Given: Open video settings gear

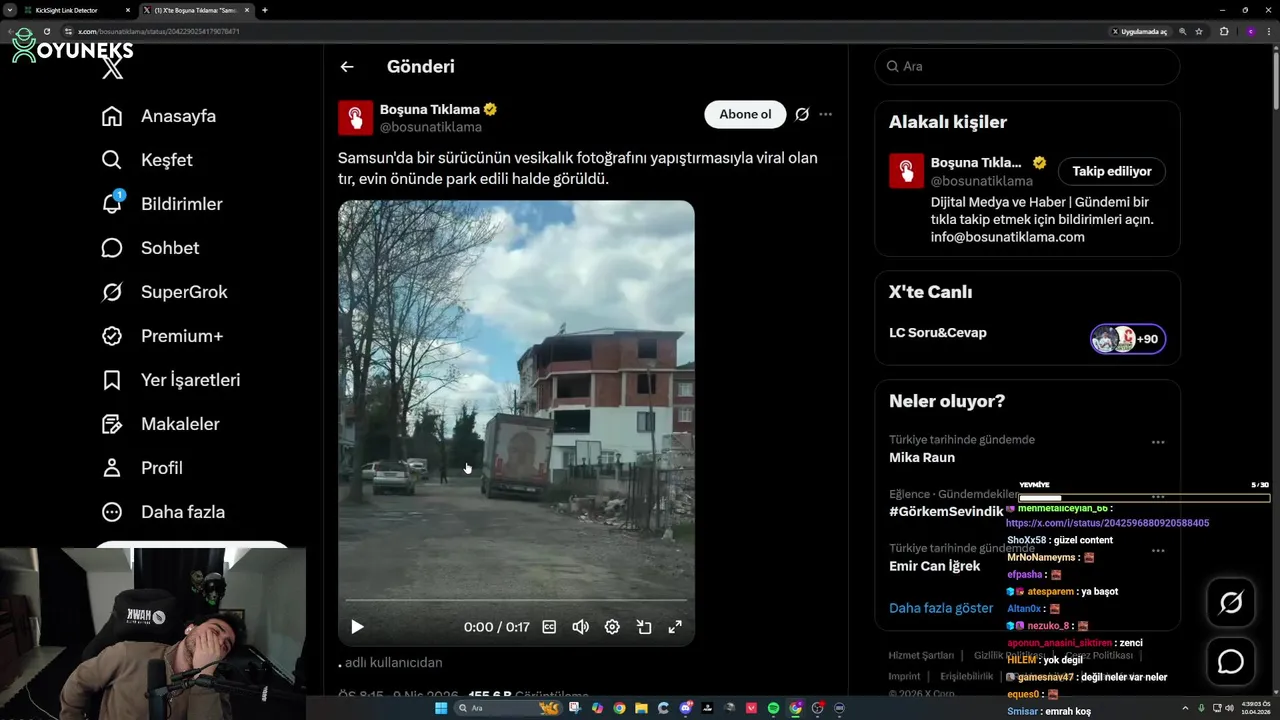Looking at the screenshot, I should coord(612,627).
